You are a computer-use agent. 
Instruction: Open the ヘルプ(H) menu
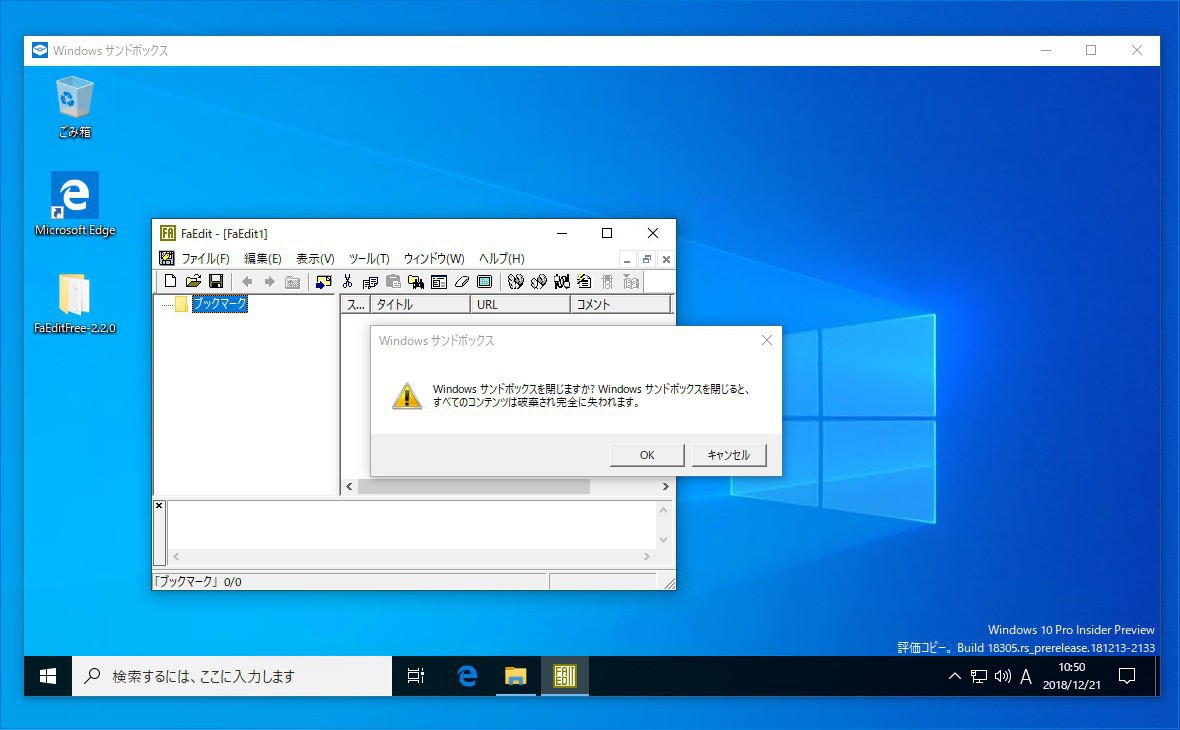[501, 258]
